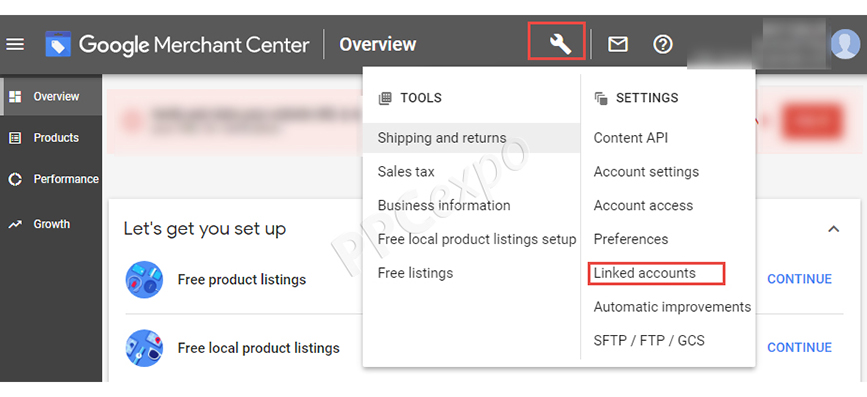Go to Overview in the sidebar
867x397 pixels.
coord(51,96)
